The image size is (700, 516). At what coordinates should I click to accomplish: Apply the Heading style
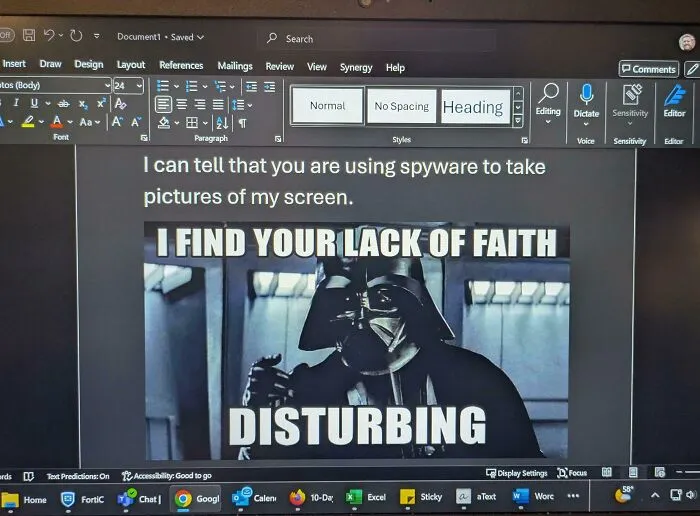[x=475, y=107]
